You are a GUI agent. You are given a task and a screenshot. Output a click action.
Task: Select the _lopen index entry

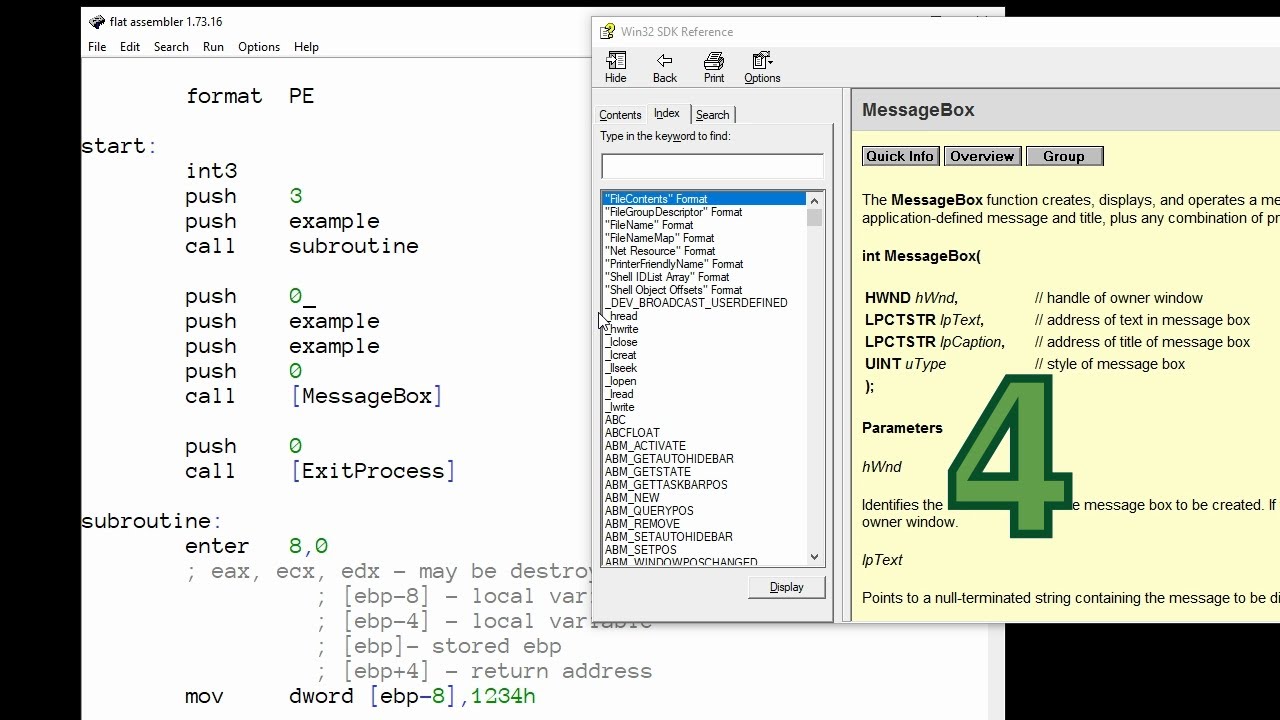point(620,381)
